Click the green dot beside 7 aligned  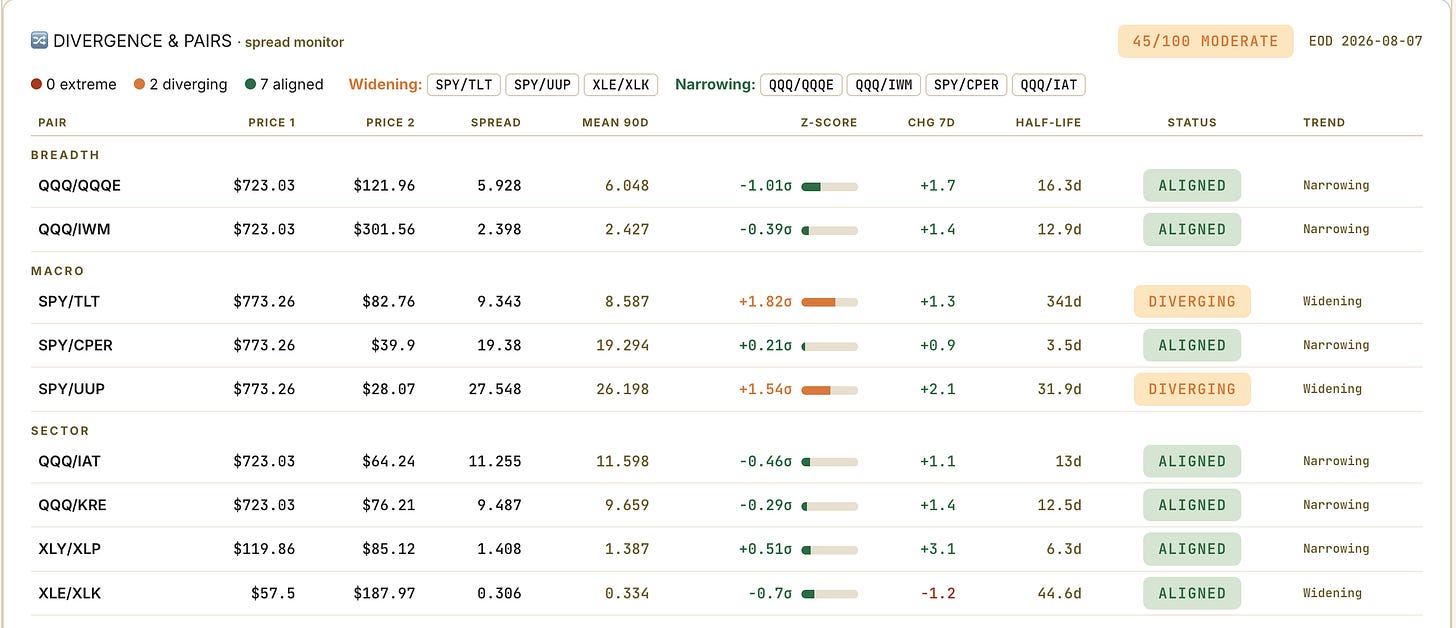pyautogui.click(x=249, y=85)
